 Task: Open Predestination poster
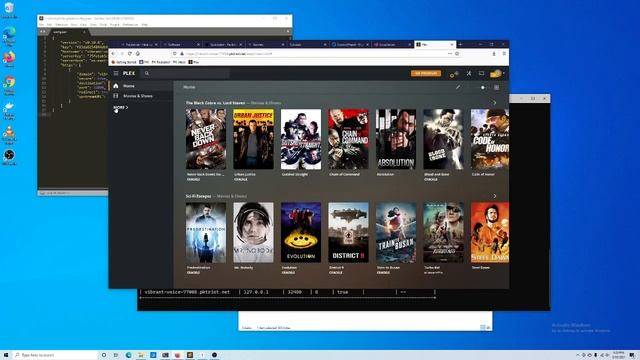(x=206, y=233)
